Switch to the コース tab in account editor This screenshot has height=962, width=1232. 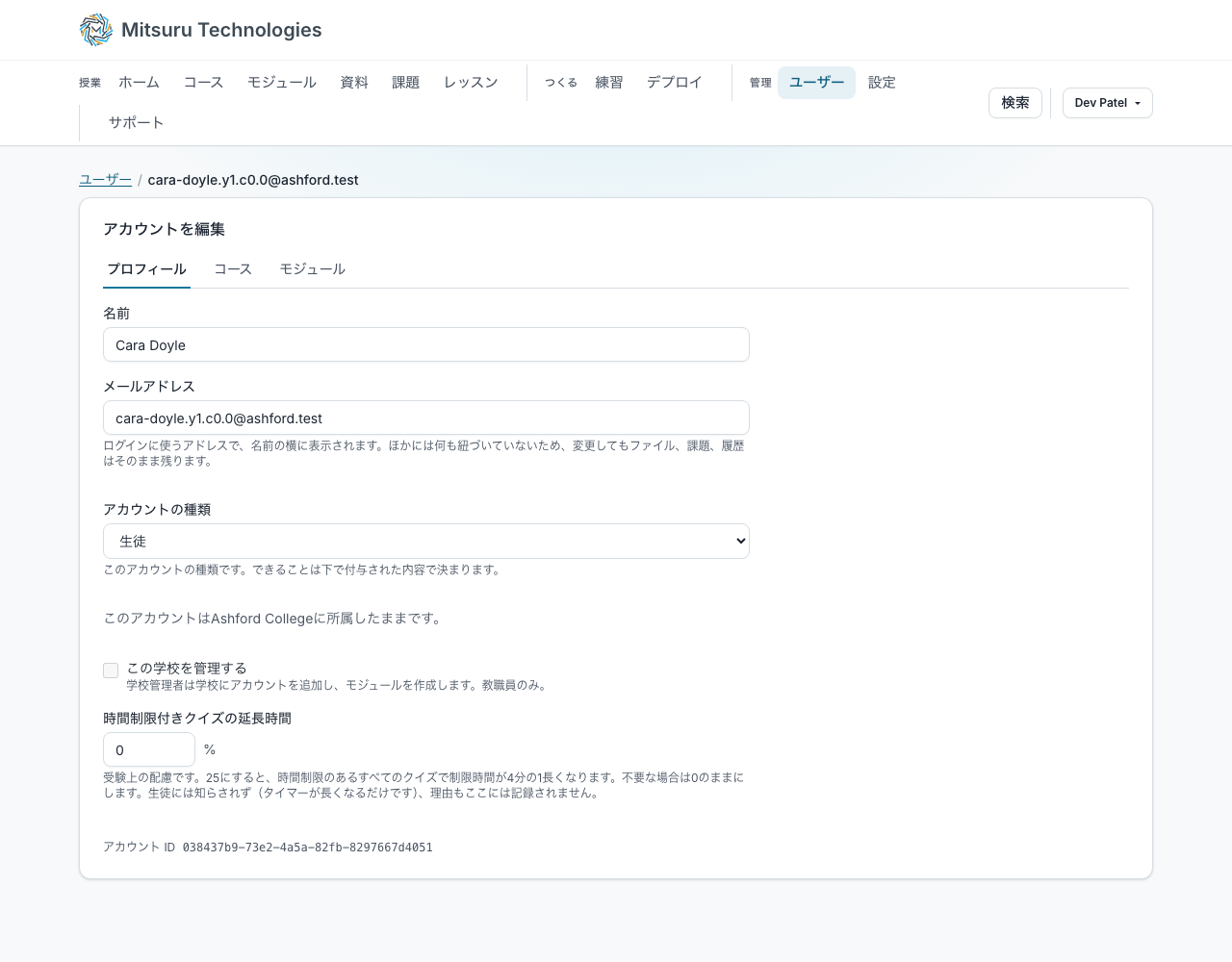pos(233,269)
